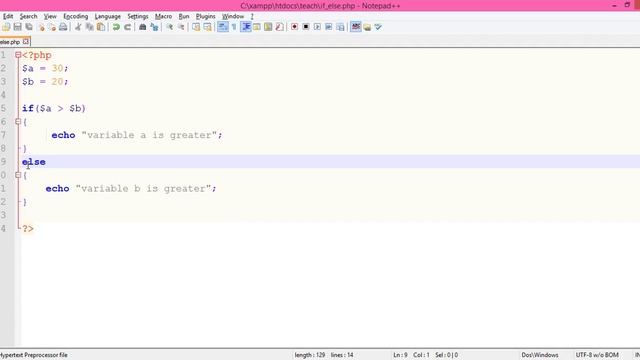Screen dimensions: 640x360
Task: Toggle synchronized vertical scrolling icon
Action: coord(196,27)
